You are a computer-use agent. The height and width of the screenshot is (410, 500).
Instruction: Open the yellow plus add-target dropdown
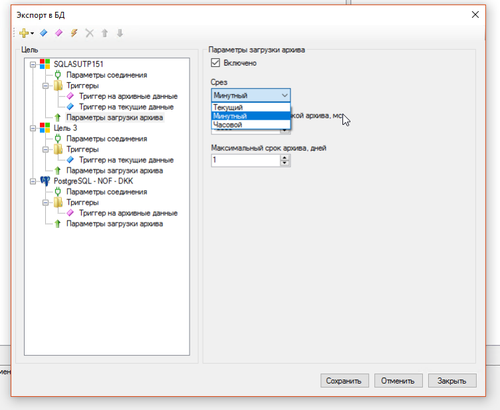tap(26, 33)
